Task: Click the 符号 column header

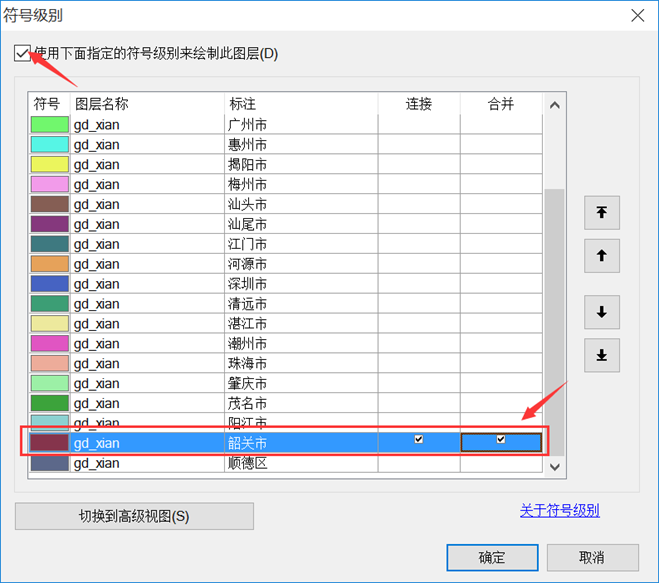Action: click(x=49, y=103)
